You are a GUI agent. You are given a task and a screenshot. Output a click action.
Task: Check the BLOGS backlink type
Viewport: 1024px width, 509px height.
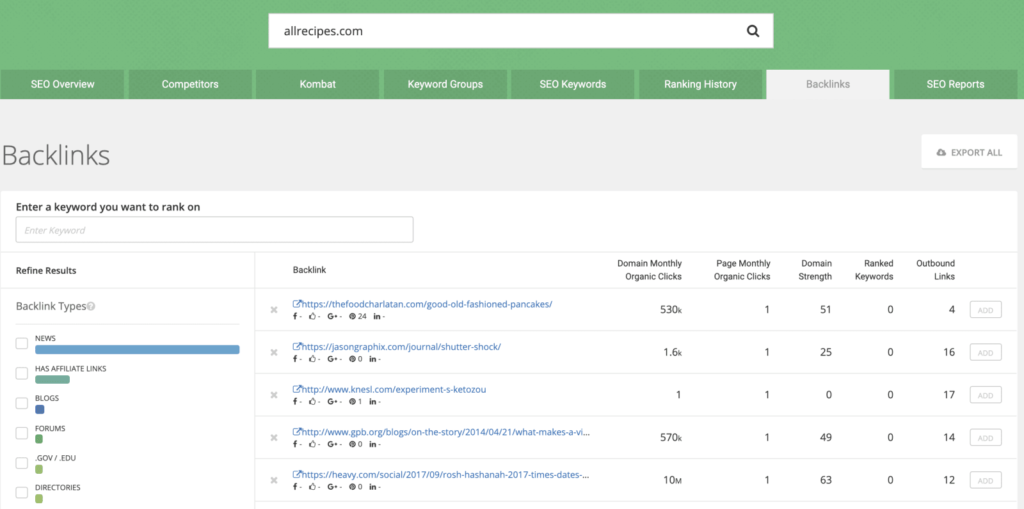tap(22, 403)
